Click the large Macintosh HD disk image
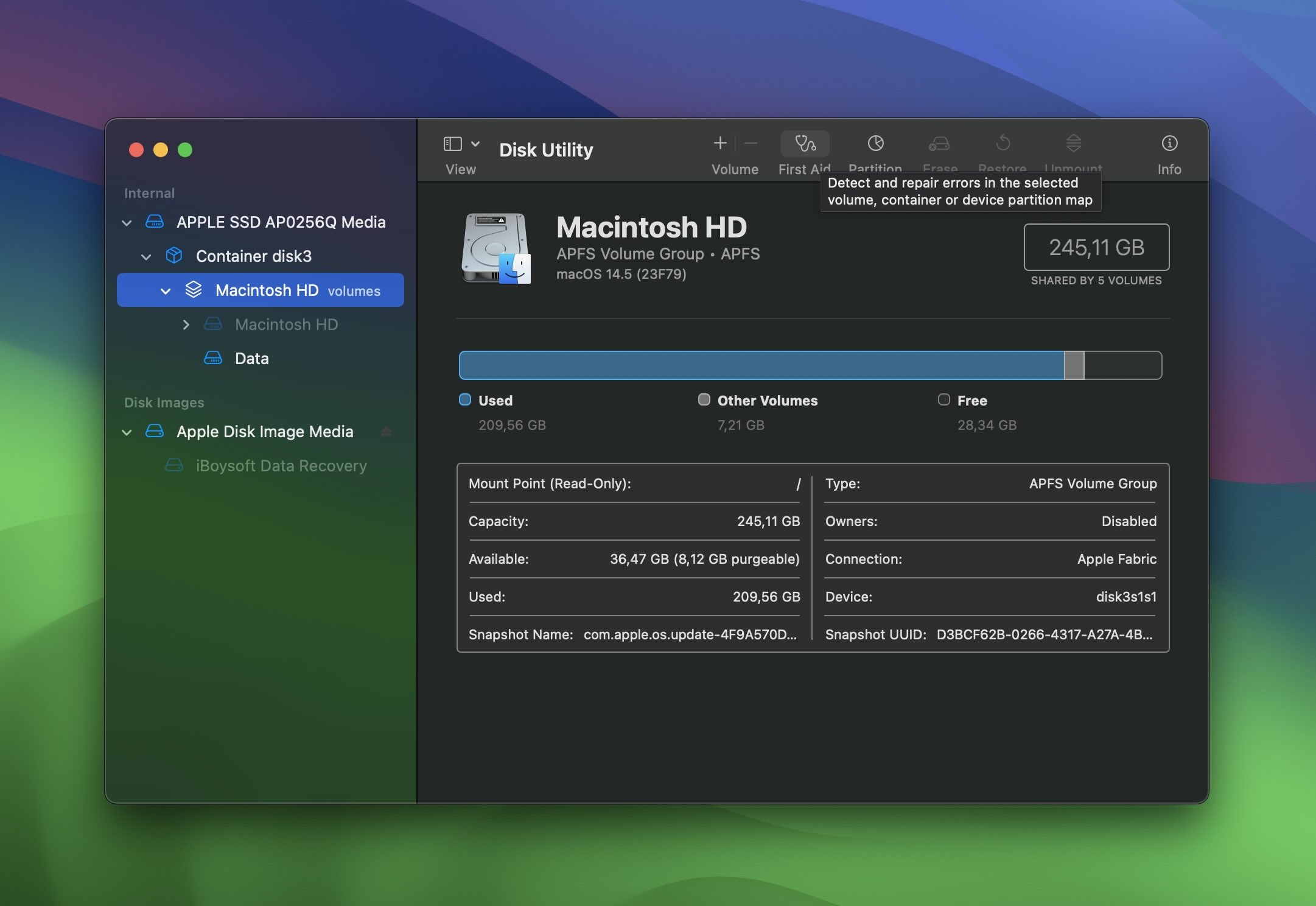Viewport: 1316px width, 906px height. tap(496, 248)
